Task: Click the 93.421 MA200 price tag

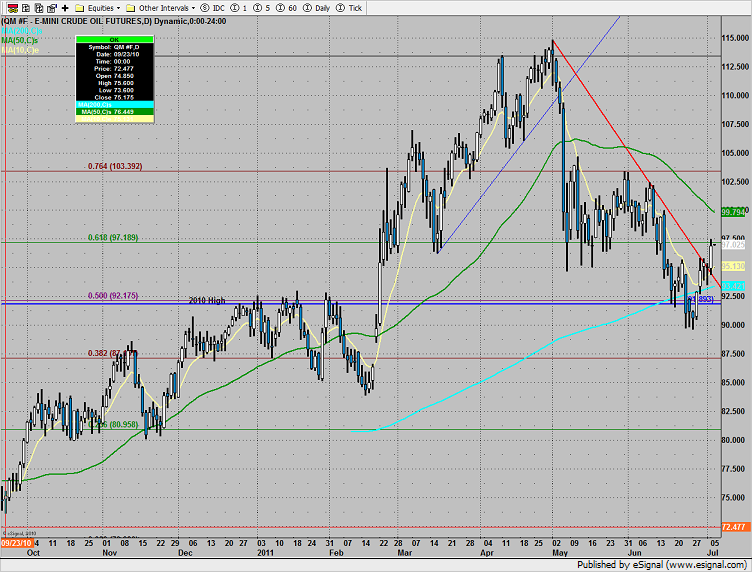Action: click(733, 286)
